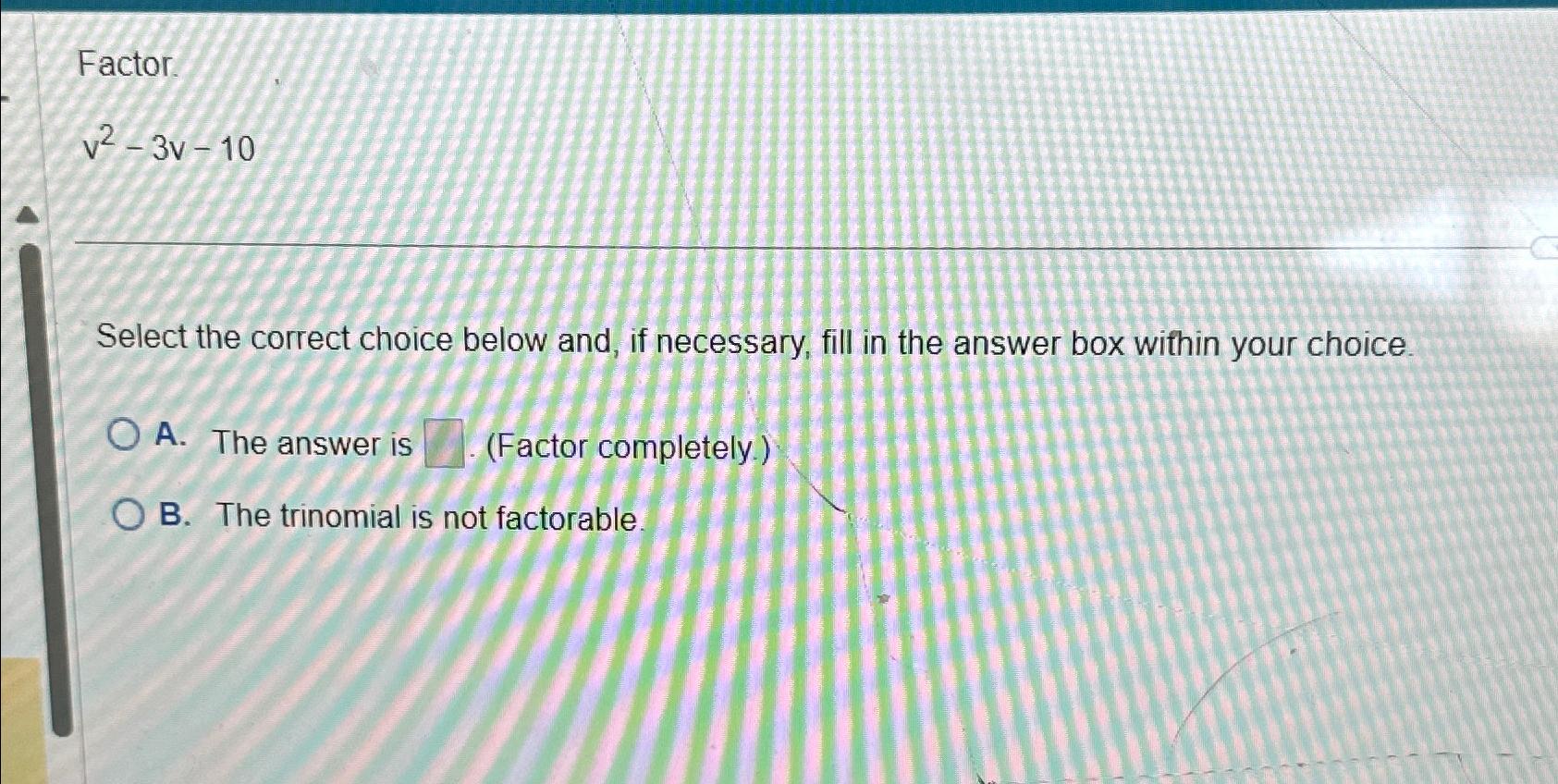Click the "Select the correct choice below" instruction
1558x784 pixels.
tap(755, 342)
